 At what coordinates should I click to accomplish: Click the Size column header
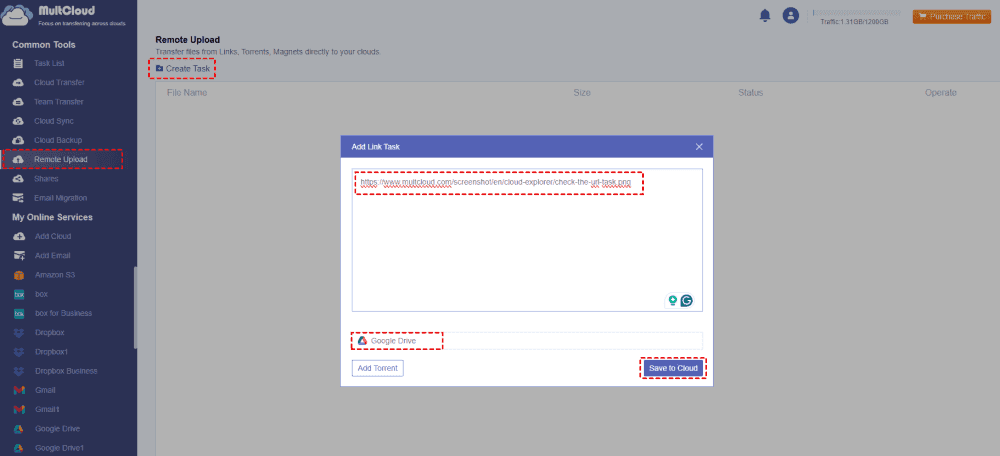[582, 93]
